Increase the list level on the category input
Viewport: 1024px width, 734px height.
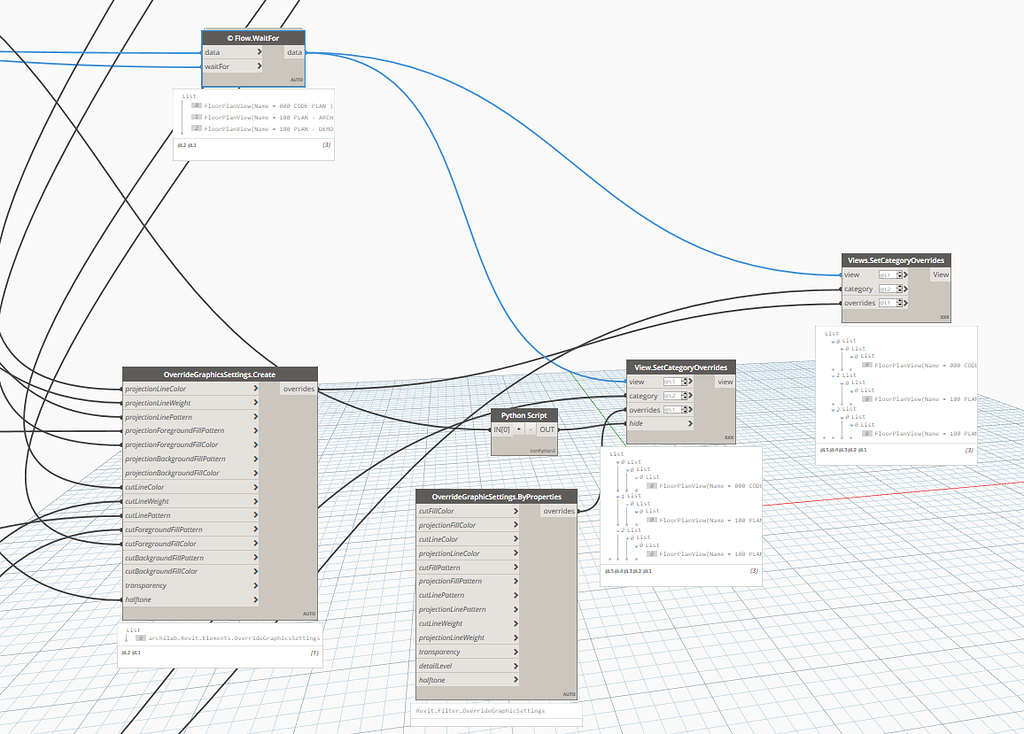(x=900, y=286)
